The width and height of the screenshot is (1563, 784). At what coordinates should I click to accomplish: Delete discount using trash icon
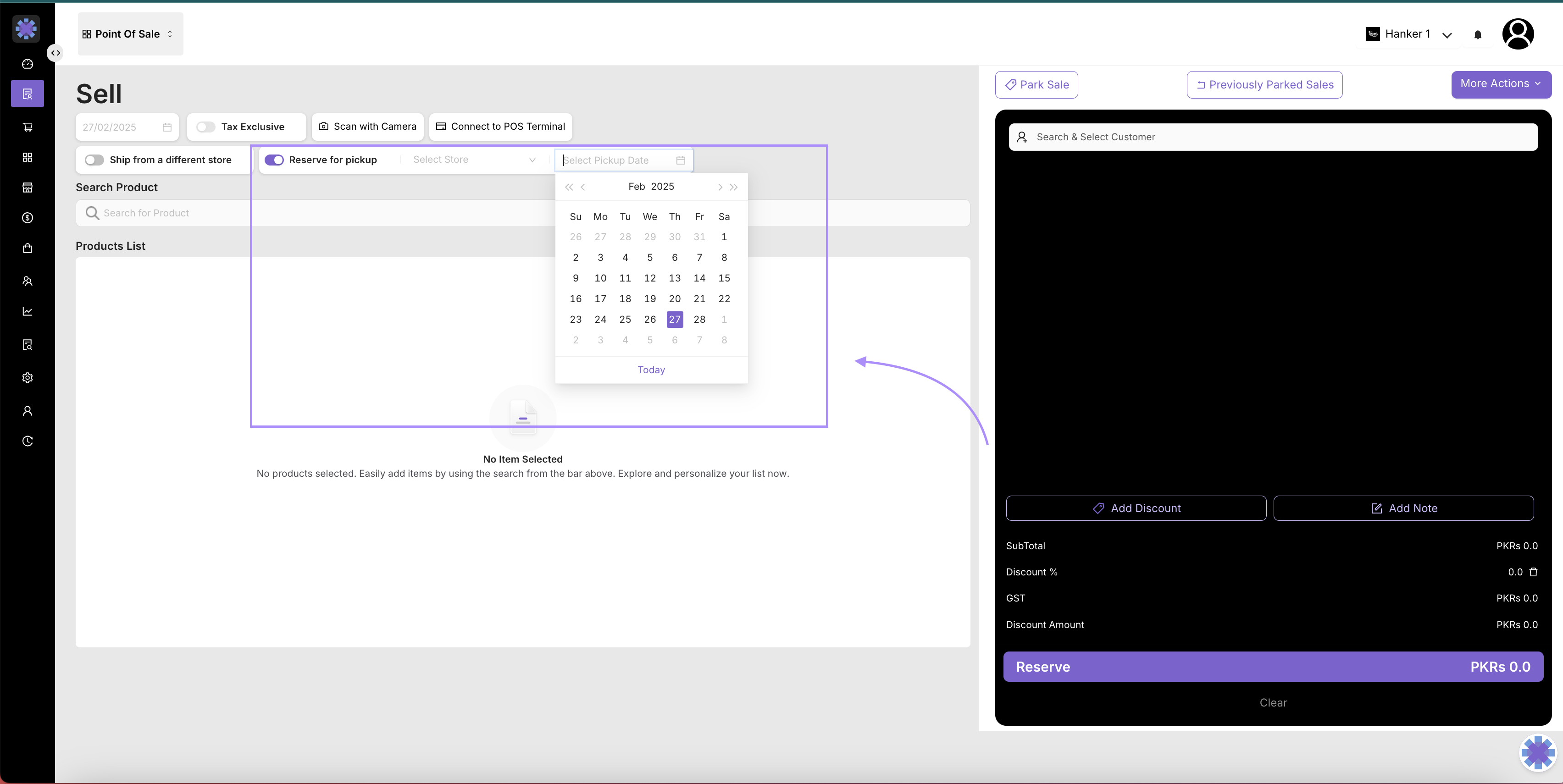click(1533, 572)
